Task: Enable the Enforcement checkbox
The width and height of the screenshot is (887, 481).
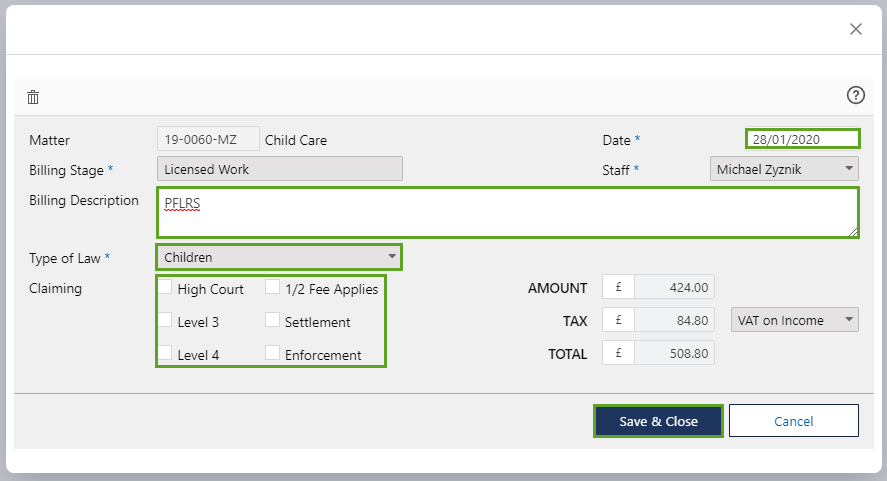Action: pyautogui.click(x=273, y=353)
